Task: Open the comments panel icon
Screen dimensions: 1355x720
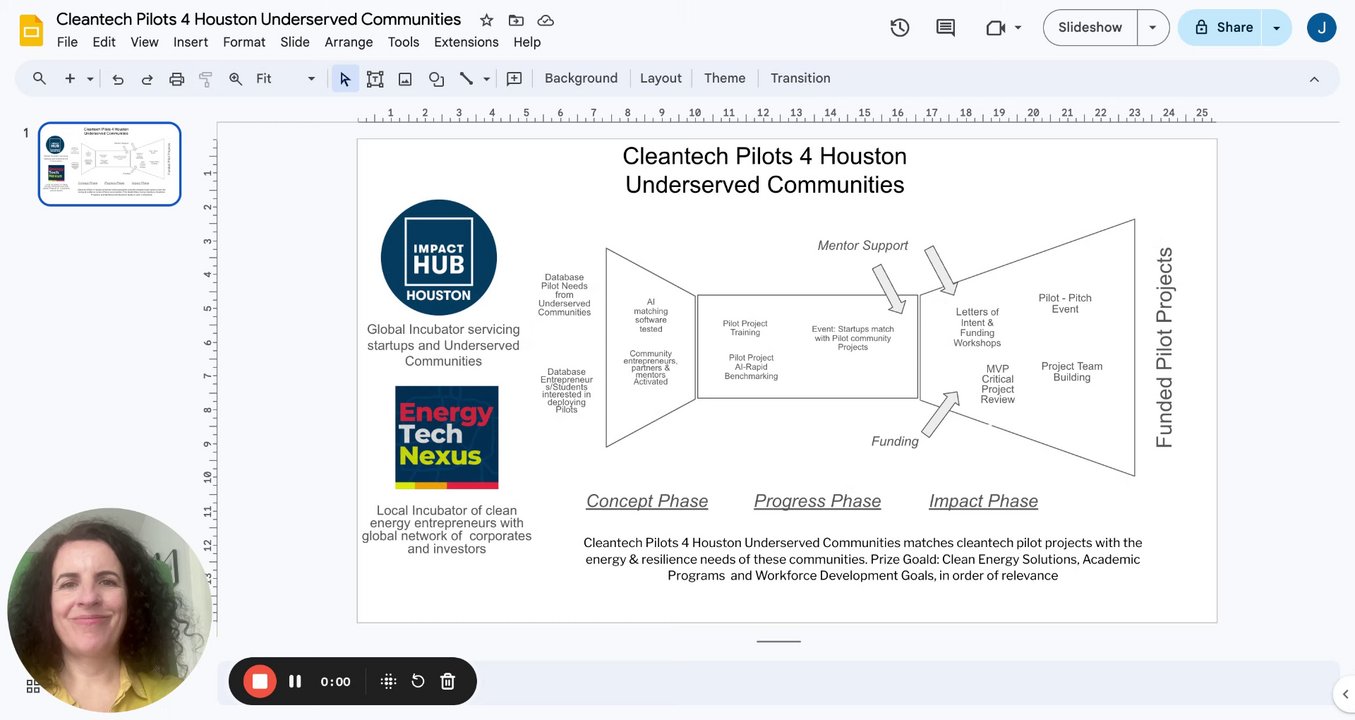Action: [x=945, y=28]
